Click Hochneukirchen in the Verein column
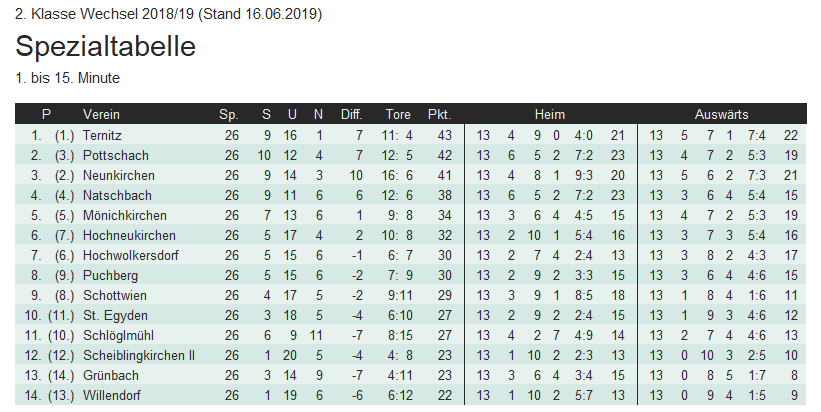This screenshot has height=412, width=821. (x=130, y=235)
